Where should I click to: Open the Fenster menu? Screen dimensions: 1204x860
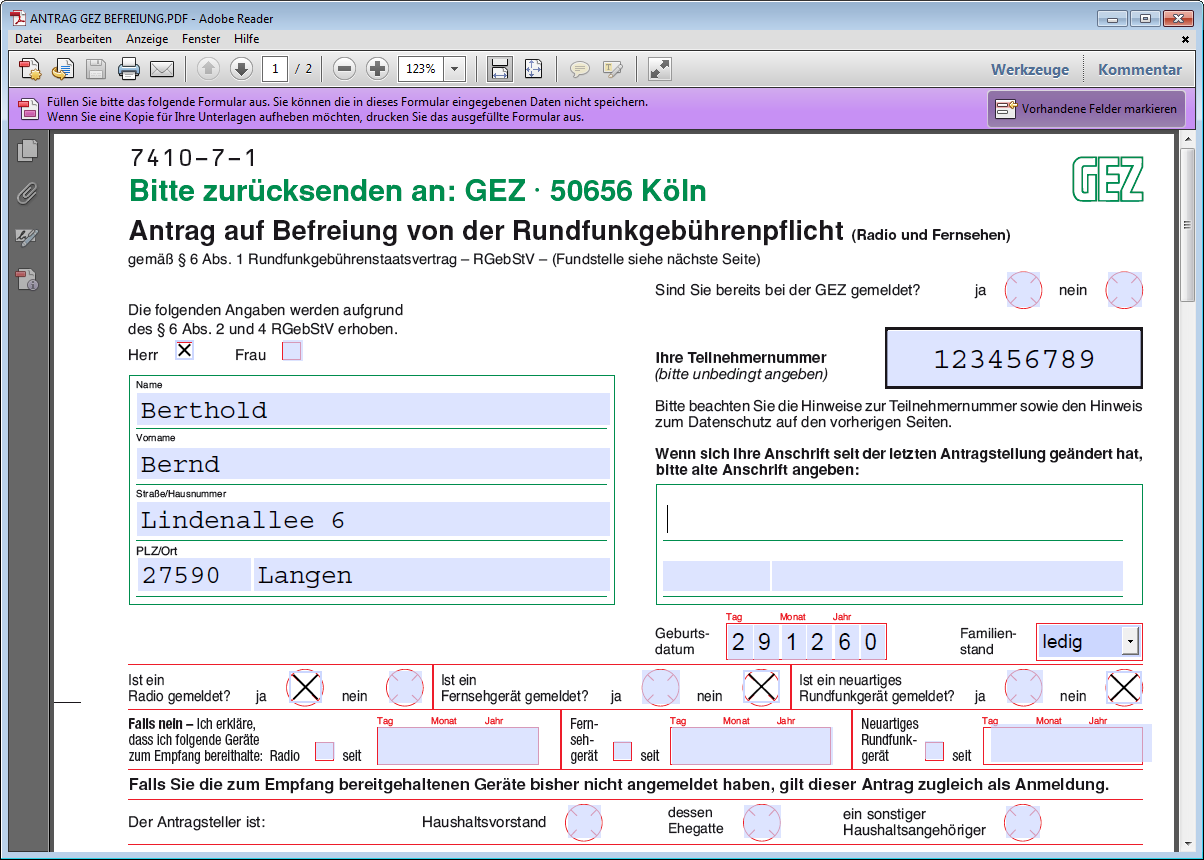(x=201, y=39)
